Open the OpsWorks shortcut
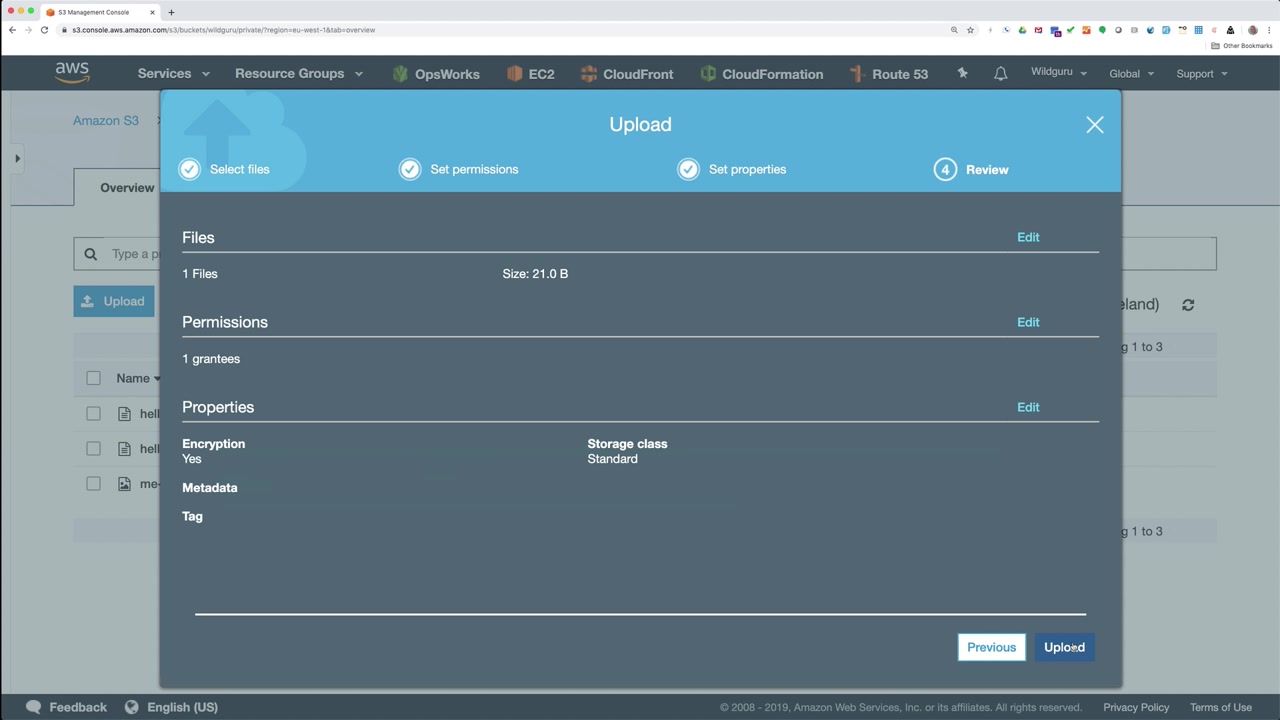 436,74
